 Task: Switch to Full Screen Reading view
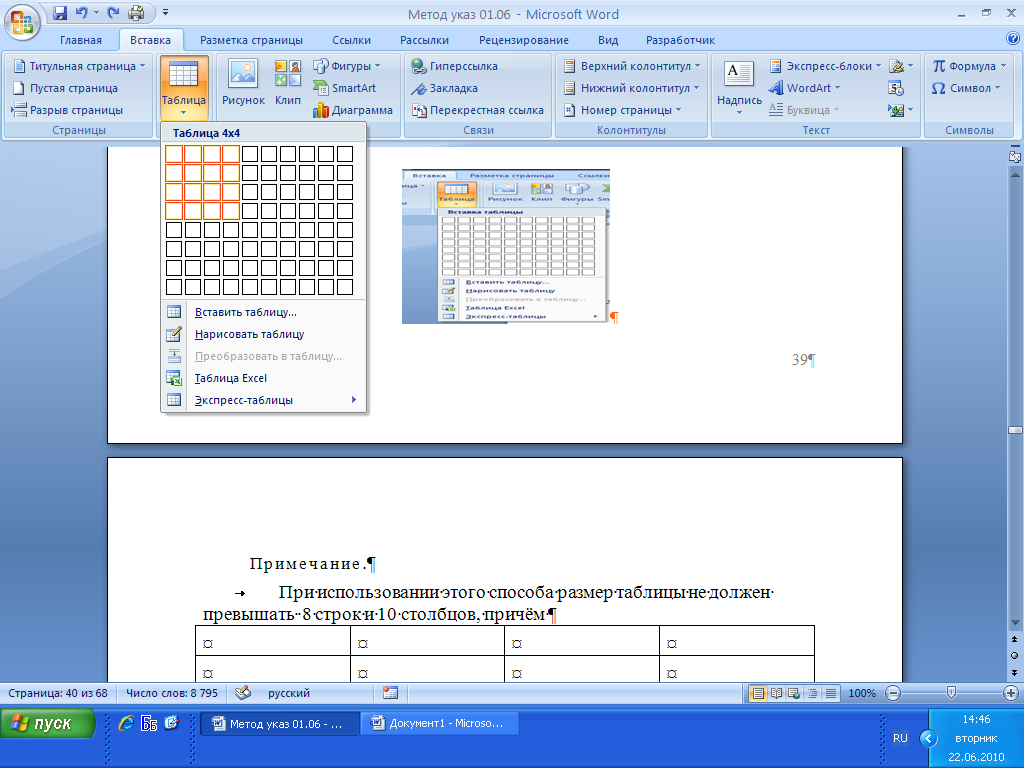pos(776,693)
